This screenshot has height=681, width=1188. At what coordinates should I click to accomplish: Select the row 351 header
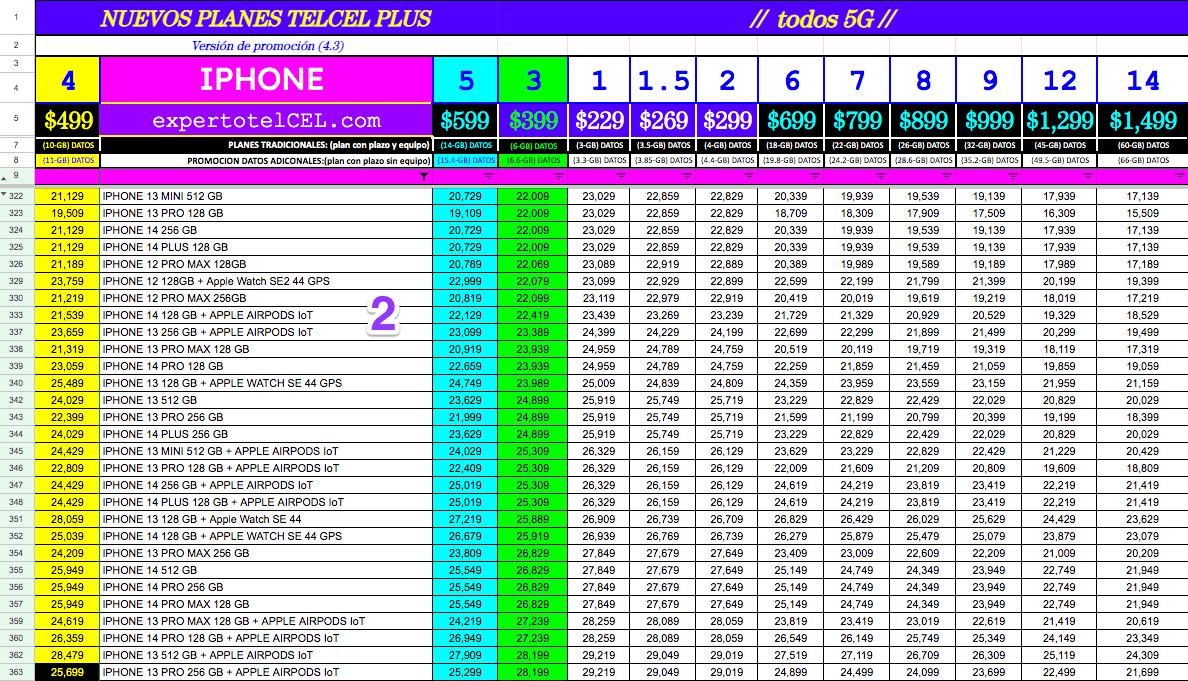coord(17,519)
